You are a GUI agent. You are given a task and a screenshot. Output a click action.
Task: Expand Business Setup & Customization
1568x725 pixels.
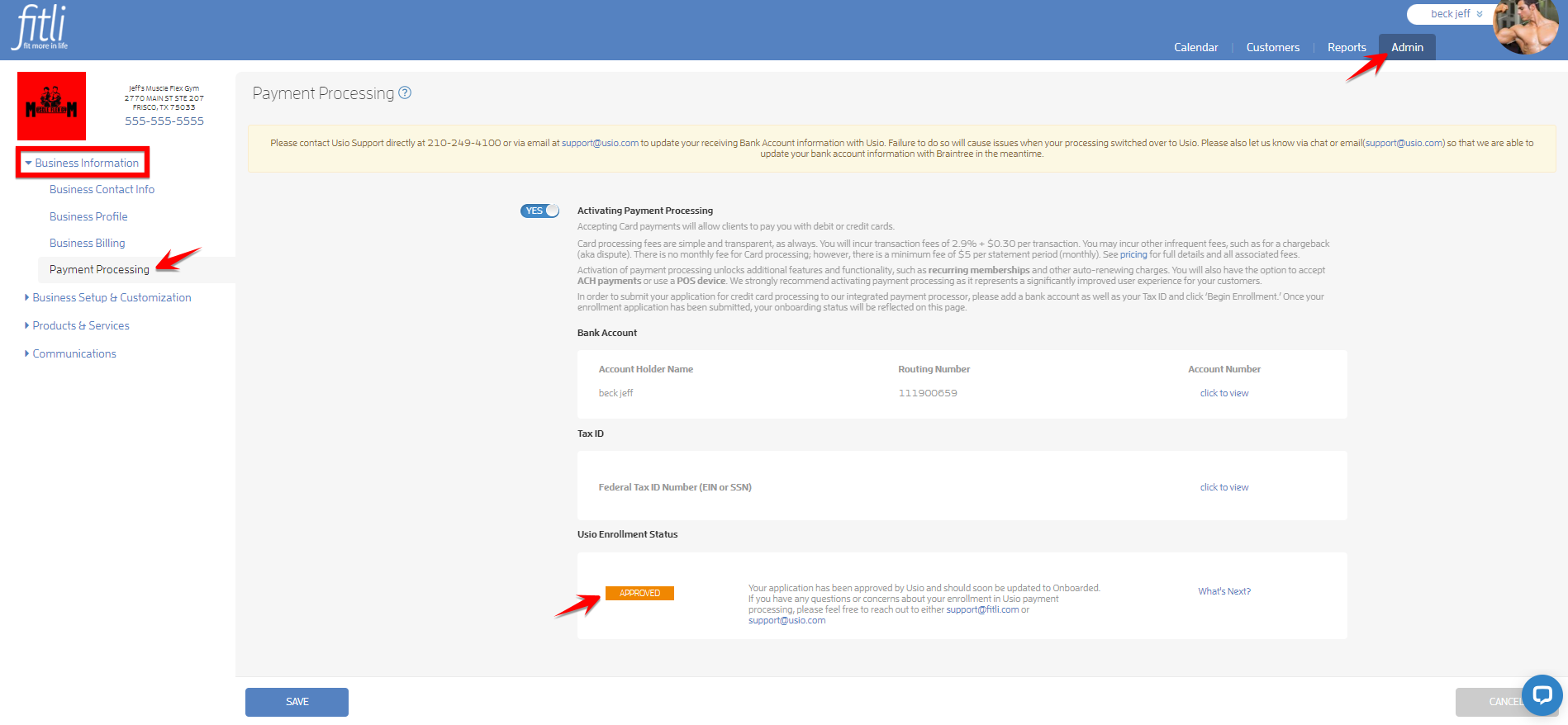[108, 297]
